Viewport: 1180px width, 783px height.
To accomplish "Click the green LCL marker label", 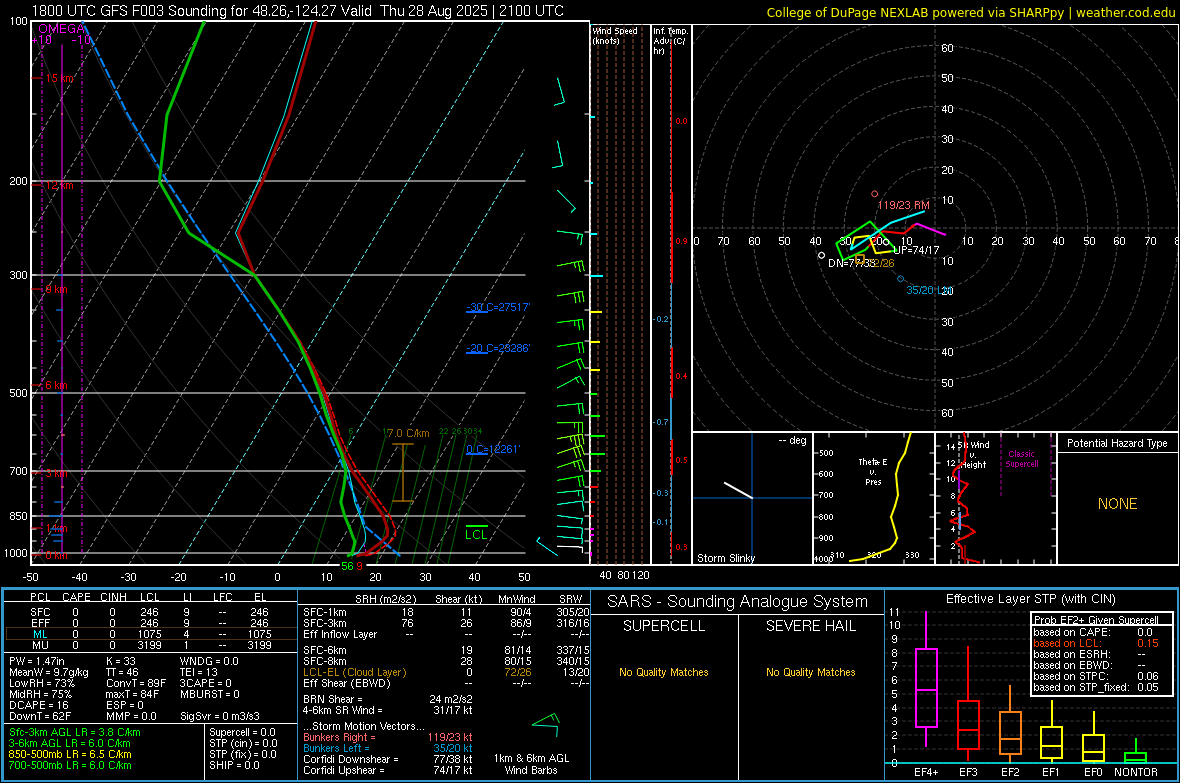I will [476, 535].
